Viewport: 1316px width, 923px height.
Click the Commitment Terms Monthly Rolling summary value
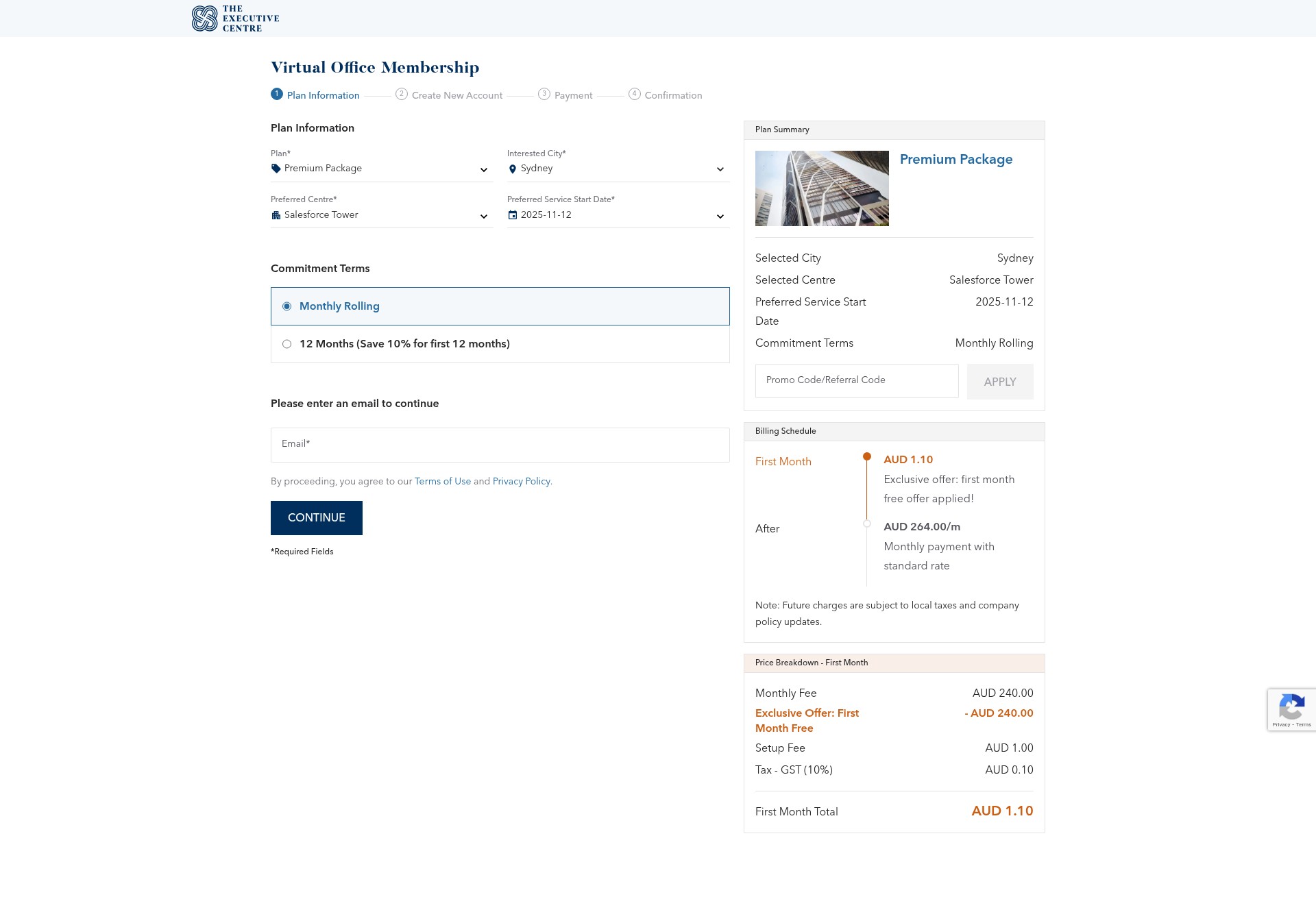pos(994,343)
